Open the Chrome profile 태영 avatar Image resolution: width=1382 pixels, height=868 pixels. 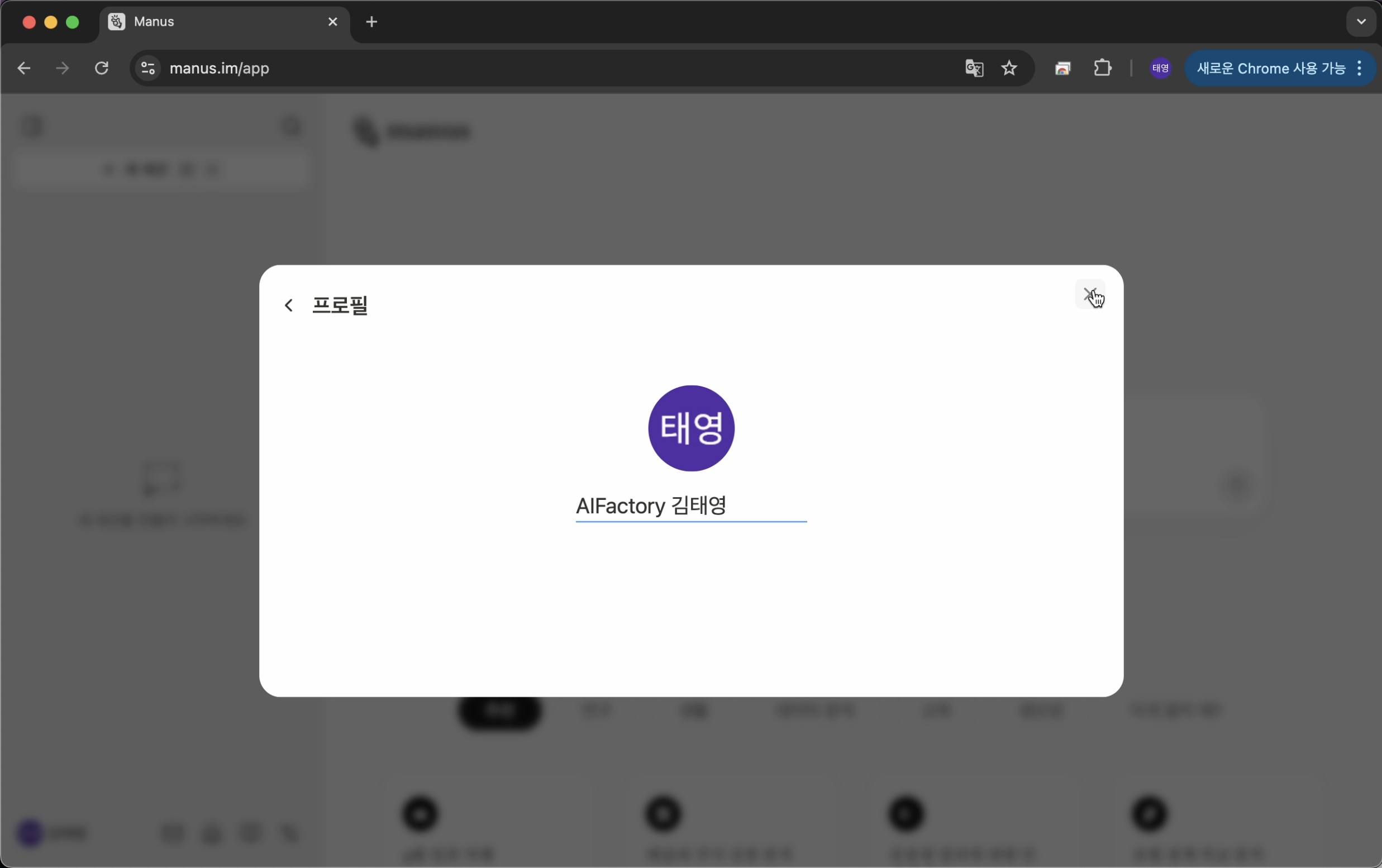(1160, 68)
